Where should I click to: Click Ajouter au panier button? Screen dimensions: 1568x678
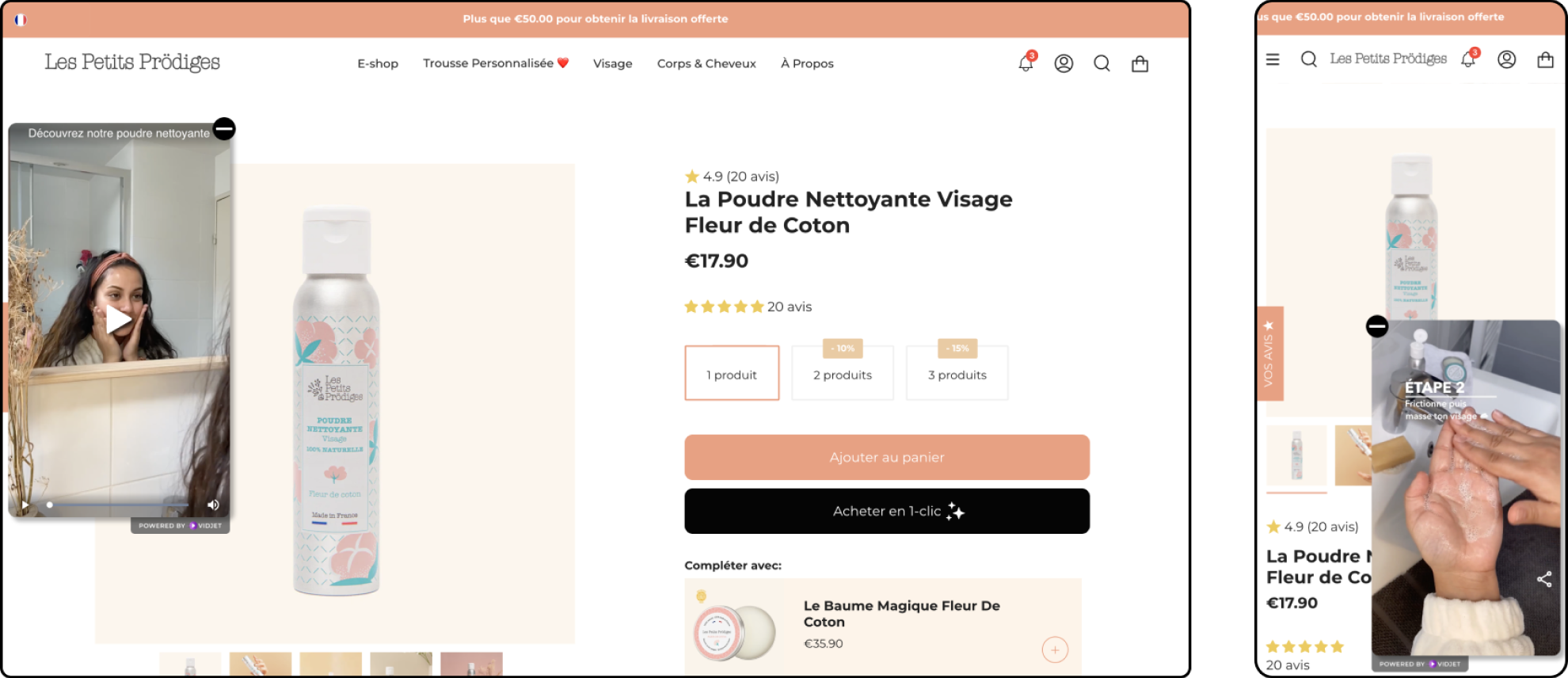click(x=887, y=457)
